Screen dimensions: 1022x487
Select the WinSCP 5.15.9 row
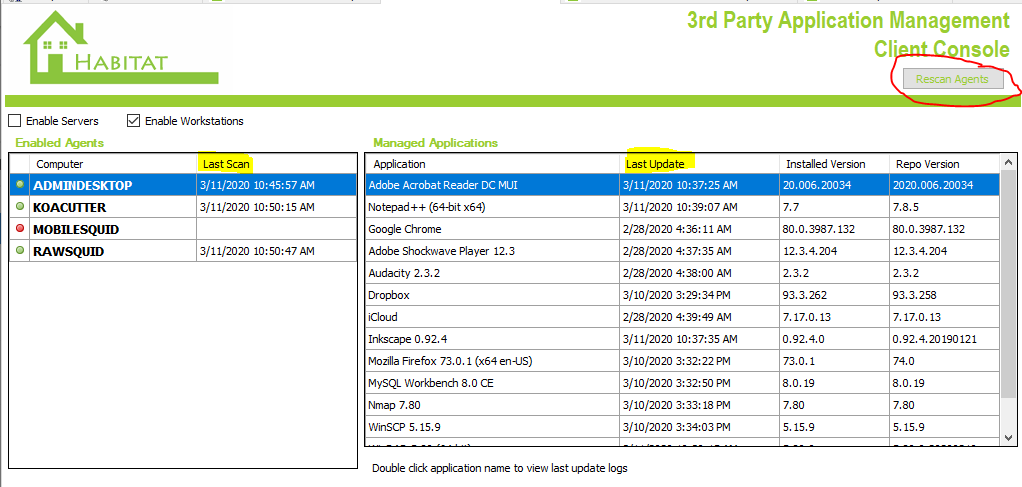[682, 427]
